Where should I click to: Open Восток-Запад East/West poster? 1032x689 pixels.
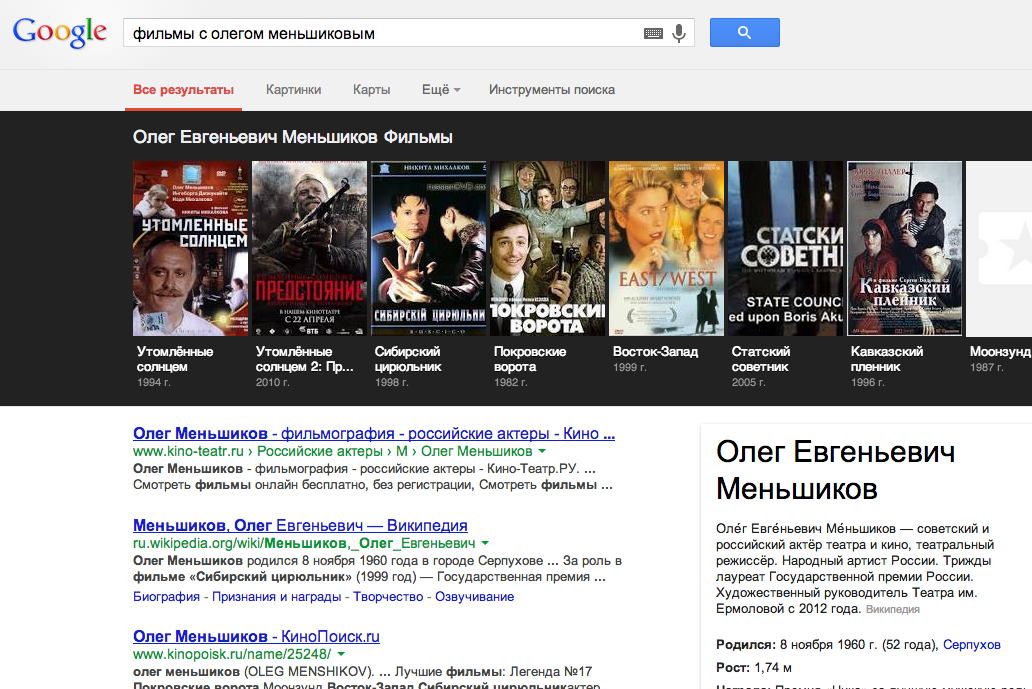point(667,248)
